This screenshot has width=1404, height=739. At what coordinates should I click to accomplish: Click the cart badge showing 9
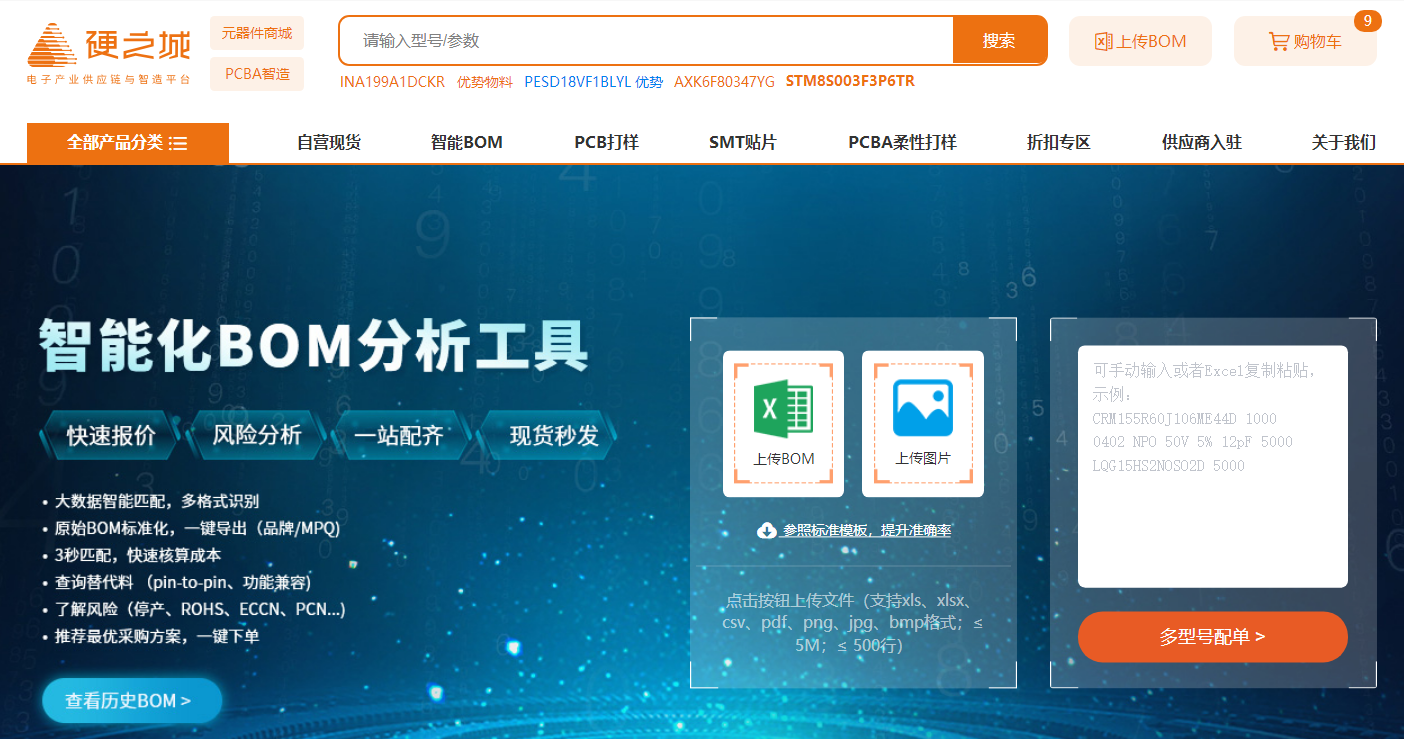coord(1367,20)
